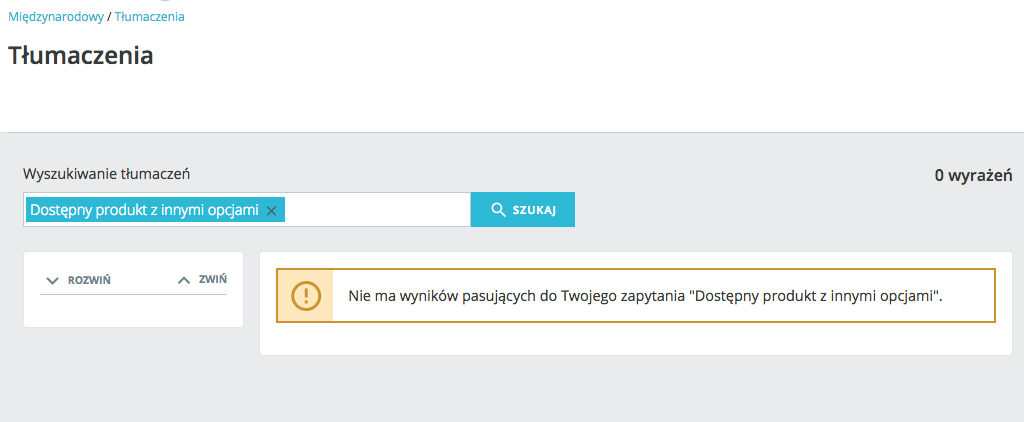
Task: Click the "0 wyrażeń" results counter
Action: (974, 175)
